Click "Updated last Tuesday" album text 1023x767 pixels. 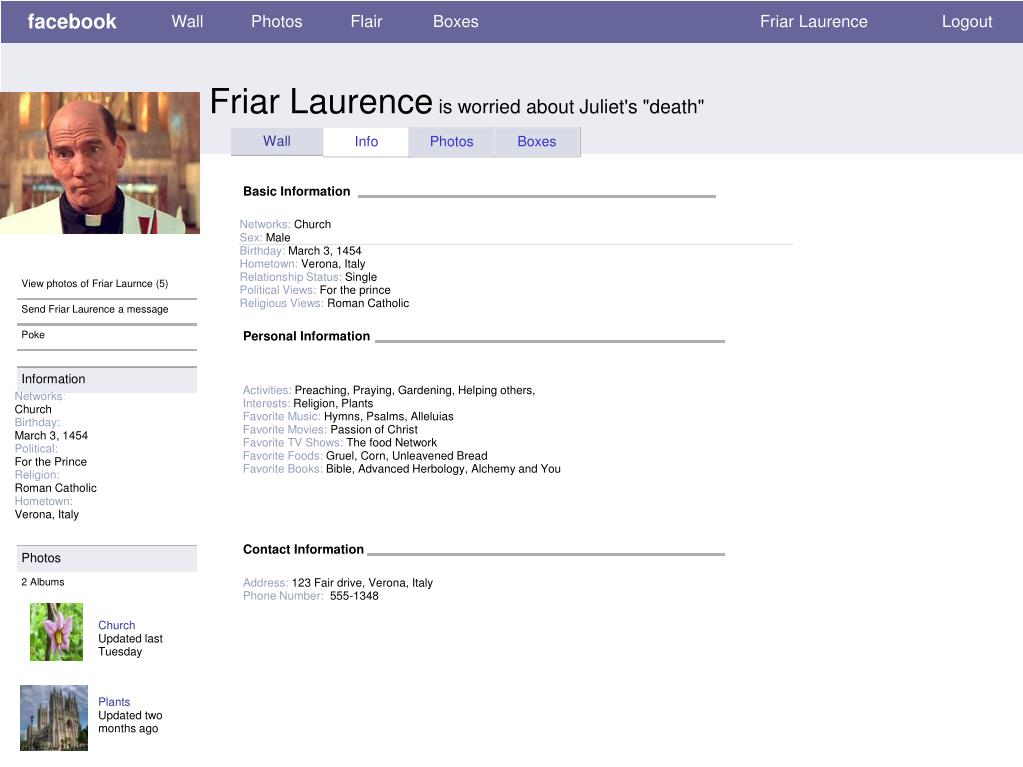click(x=130, y=645)
